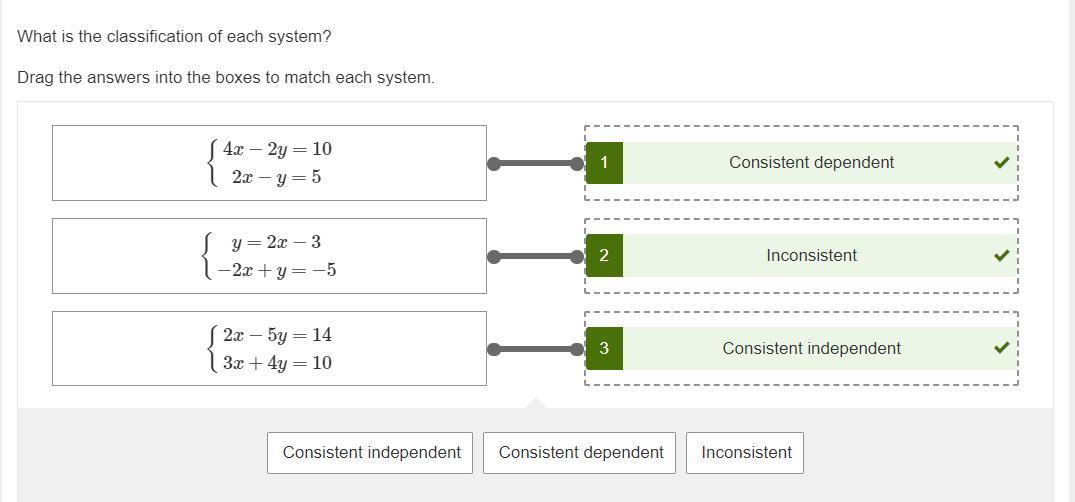Viewport: 1075px width, 502px height.
Task: Select the green number 1 badge
Action: (604, 163)
